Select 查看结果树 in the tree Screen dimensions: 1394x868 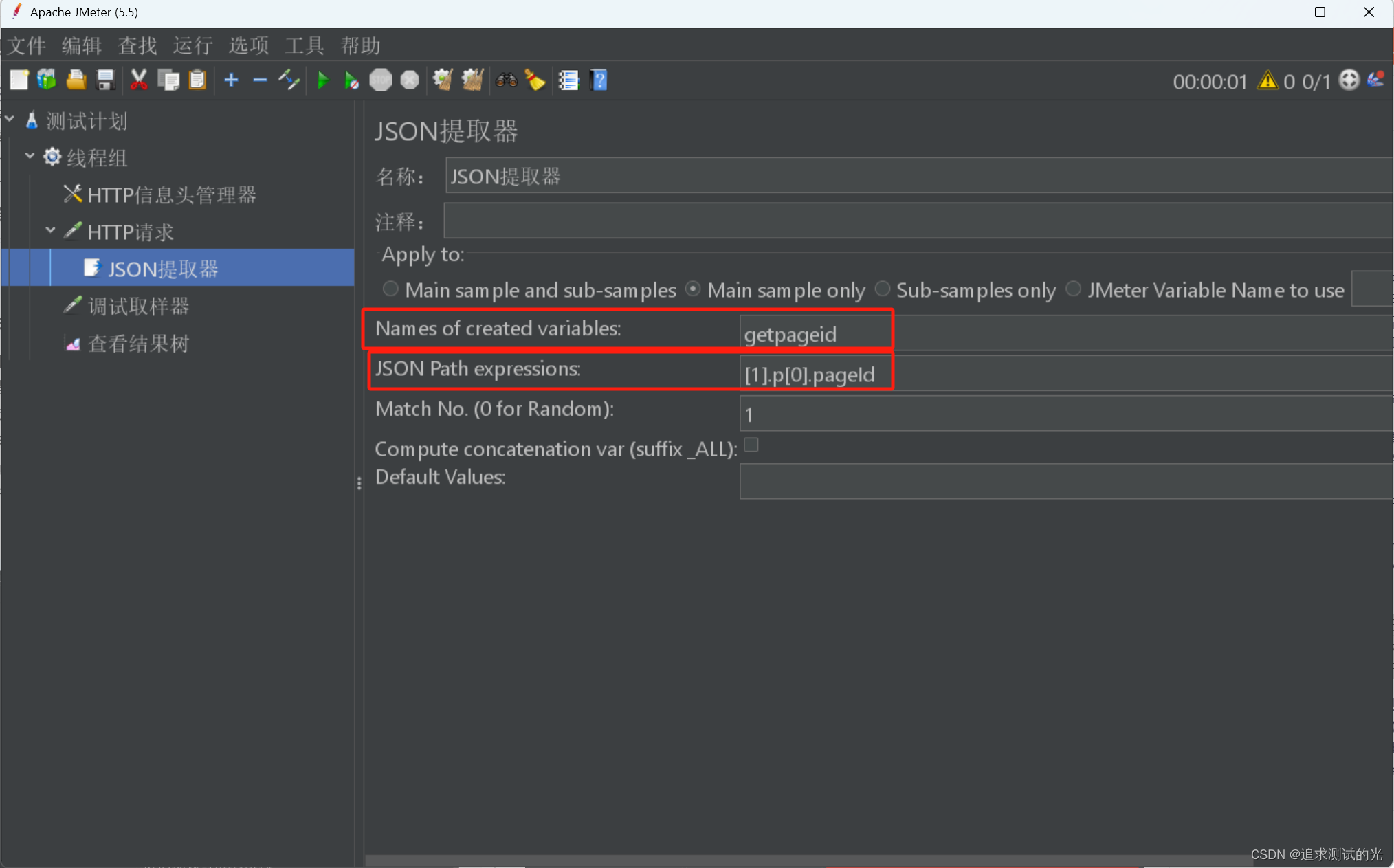point(139,343)
